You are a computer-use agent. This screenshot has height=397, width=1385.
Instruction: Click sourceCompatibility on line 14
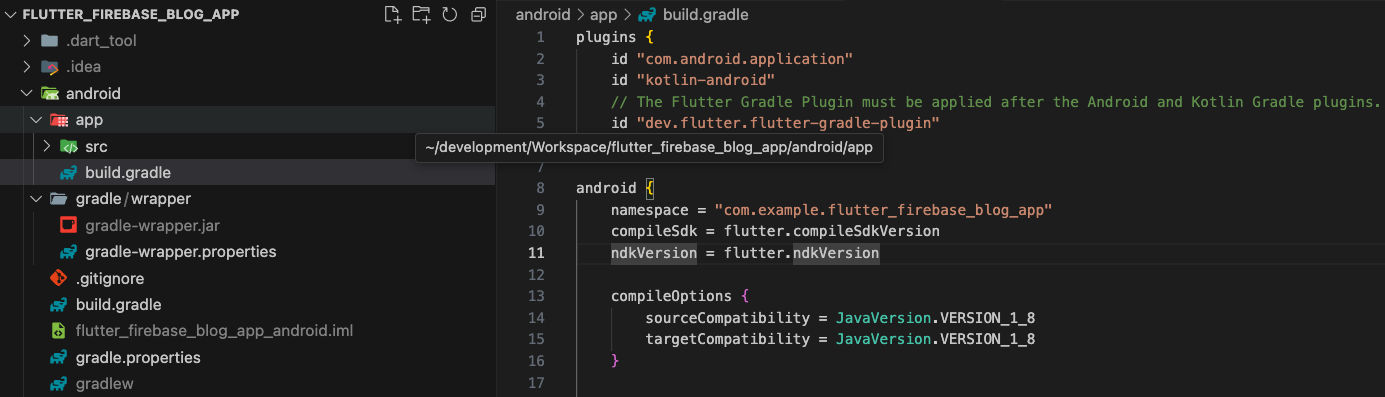(728, 318)
